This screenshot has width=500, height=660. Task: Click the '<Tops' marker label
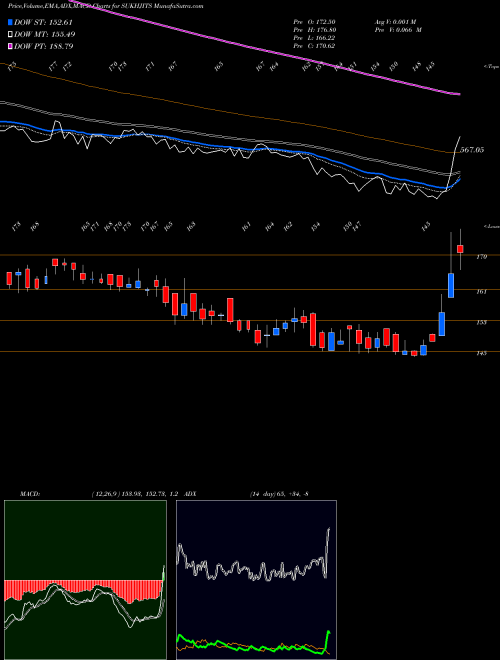click(x=491, y=67)
